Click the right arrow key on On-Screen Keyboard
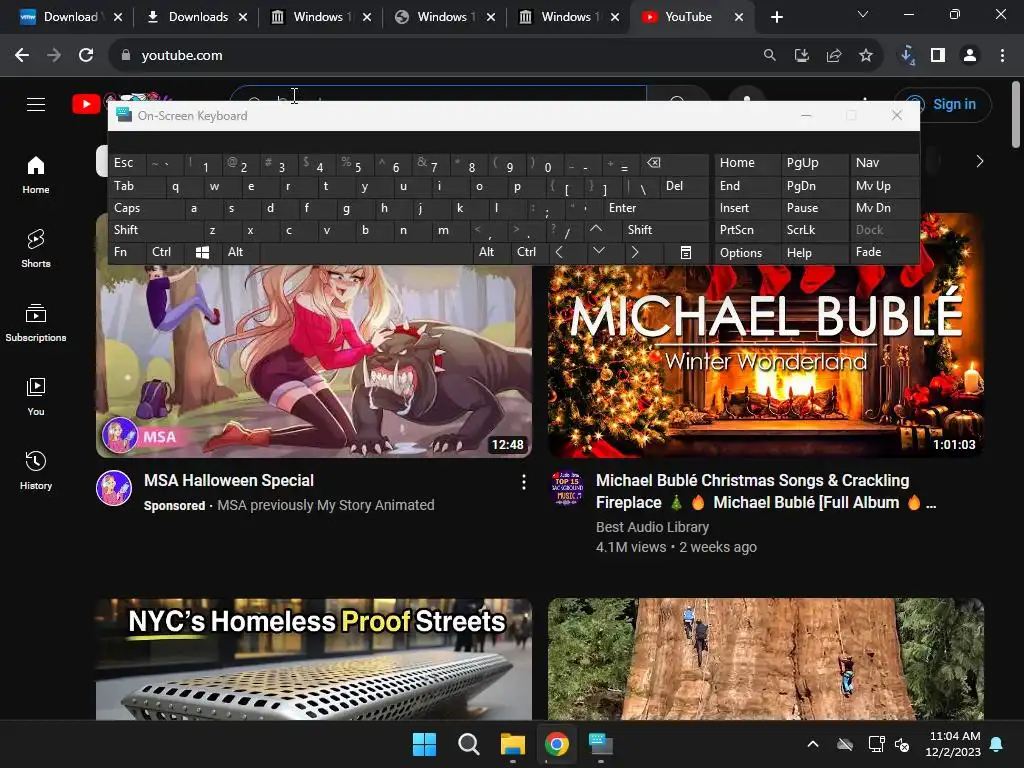Viewport: 1024px width, 768px height. point(635,253)
